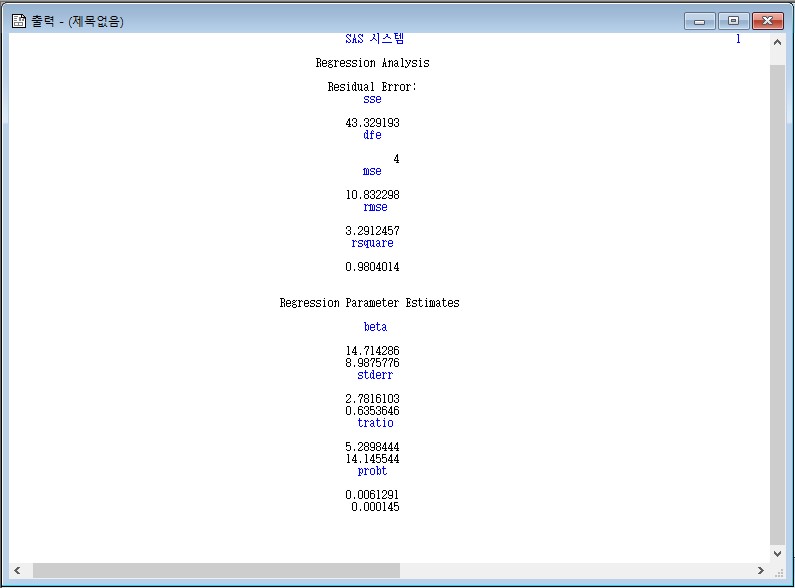Click the 'rsquare' label
The image size is (795, 588).
pos(372,243)
